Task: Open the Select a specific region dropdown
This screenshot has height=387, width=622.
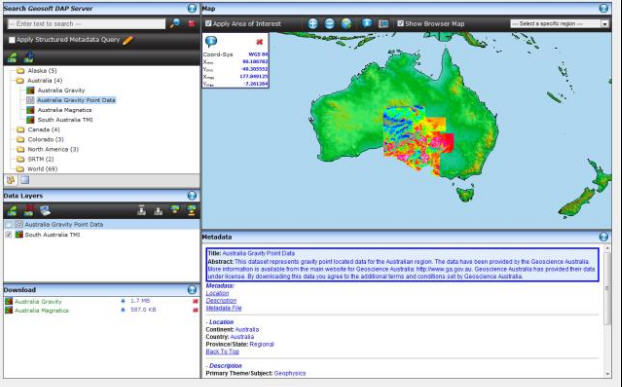Action: pyautogui.click(x=559, y=24)
